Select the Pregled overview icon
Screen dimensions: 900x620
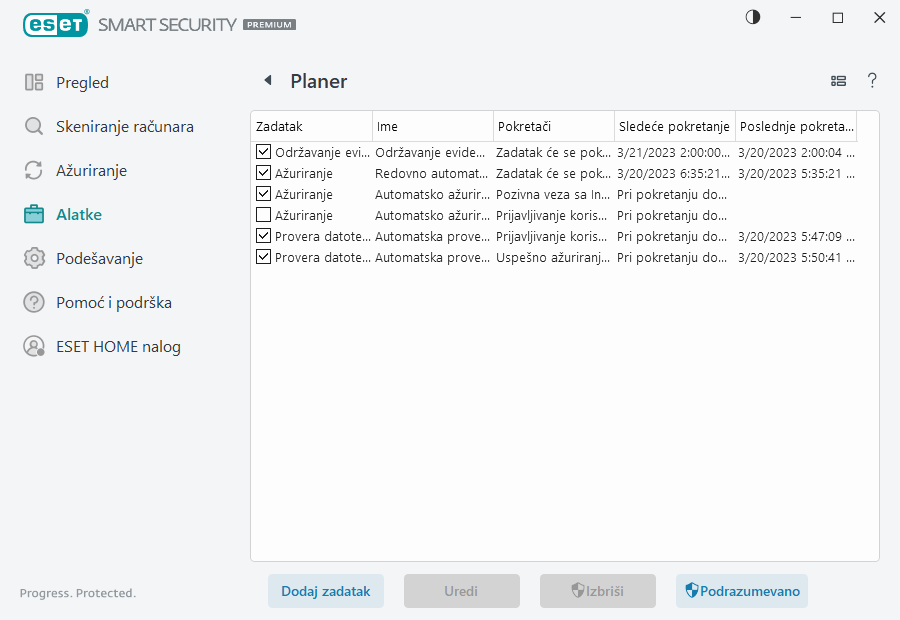[x=33, y=82]
